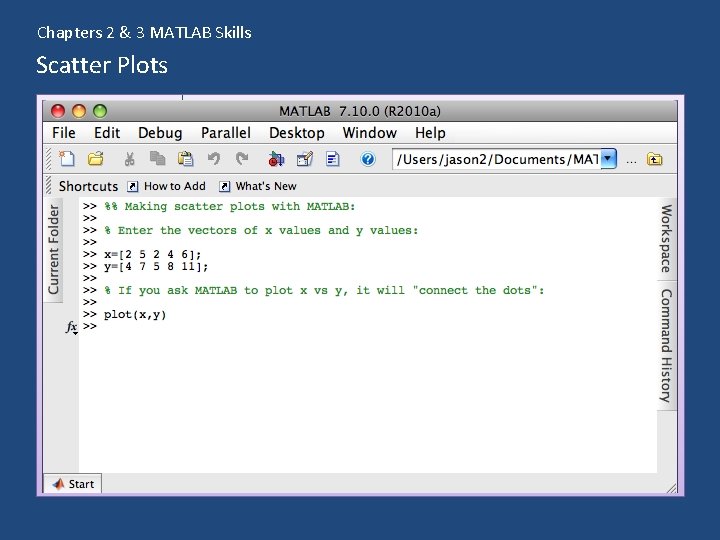720x540 pixels.
Task: Open Simulink via its toolbar icon
Action: 276,159
